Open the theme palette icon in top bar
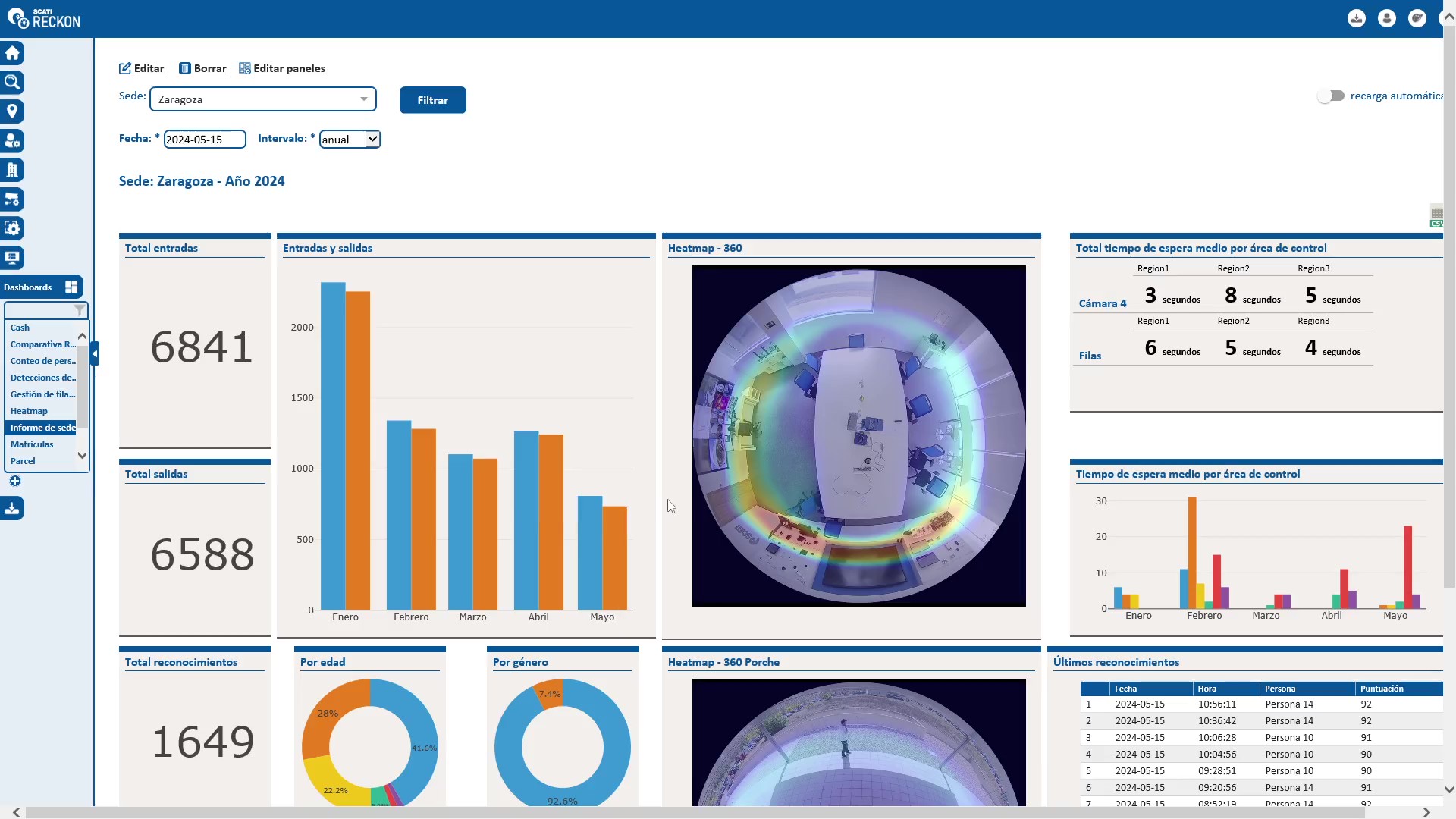The image size is (1456, 819). coord(1417,18)
